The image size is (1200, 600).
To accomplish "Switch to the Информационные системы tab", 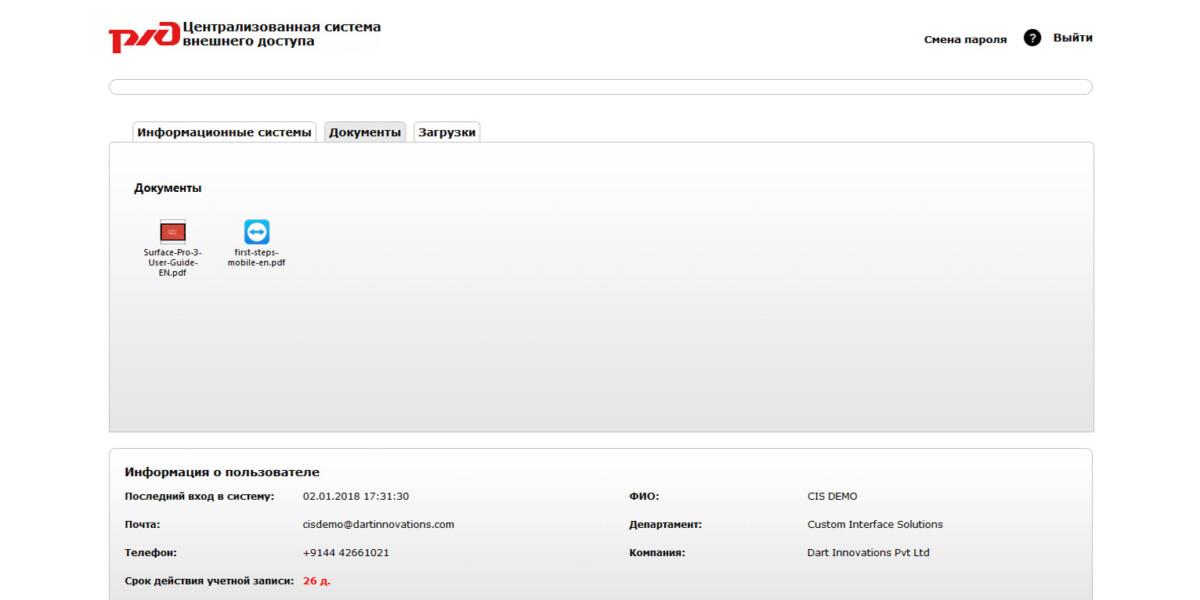I will coord(224,132).
